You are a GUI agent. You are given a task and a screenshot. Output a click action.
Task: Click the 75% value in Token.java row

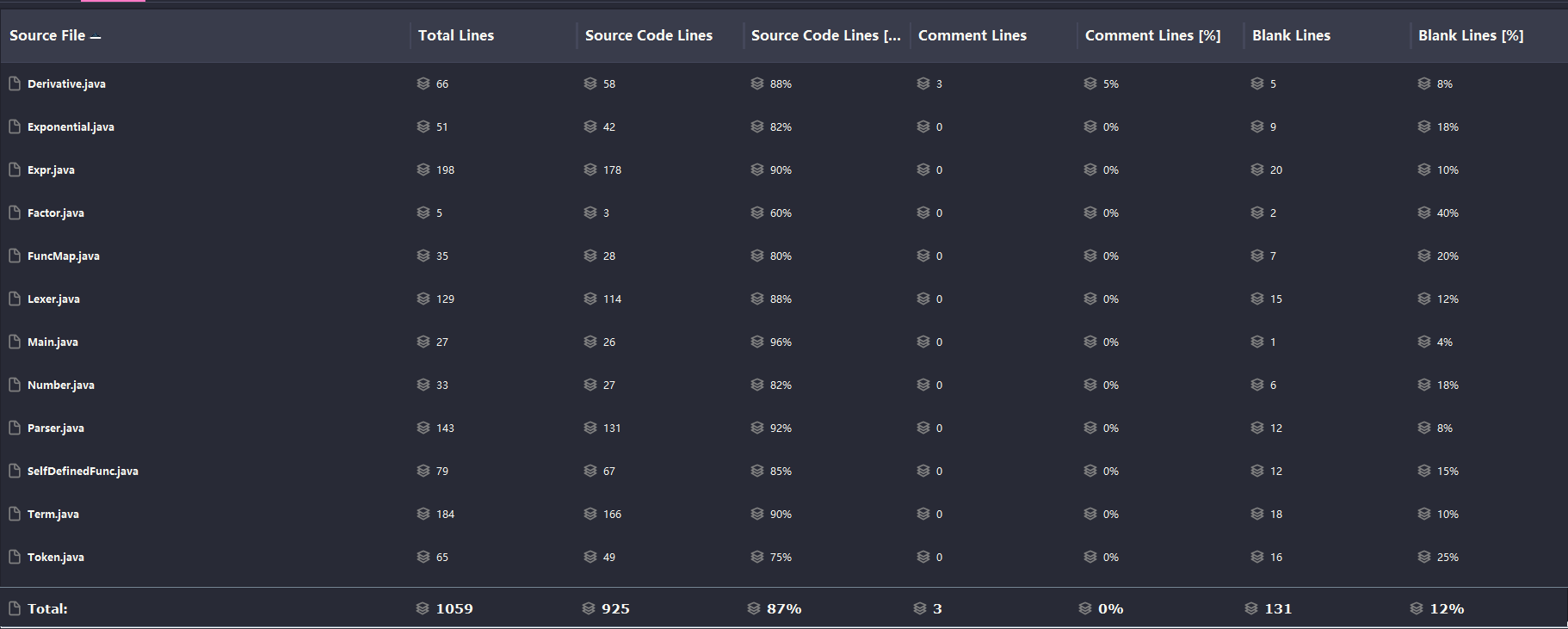[x=781, y=557]
